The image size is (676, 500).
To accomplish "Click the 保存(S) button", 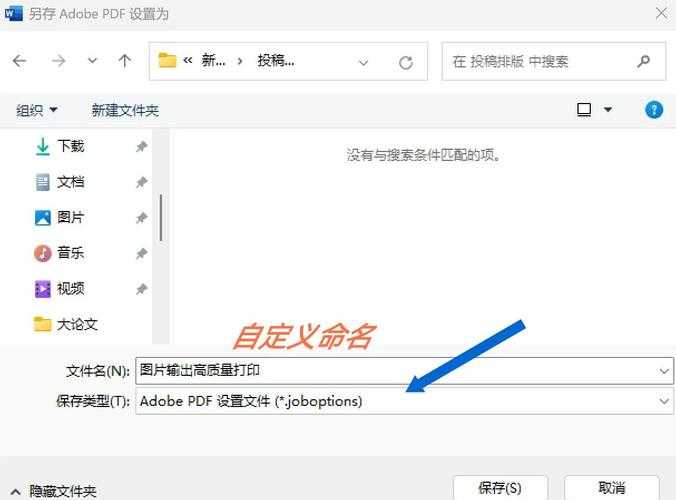I will click(x=500, y=487).
